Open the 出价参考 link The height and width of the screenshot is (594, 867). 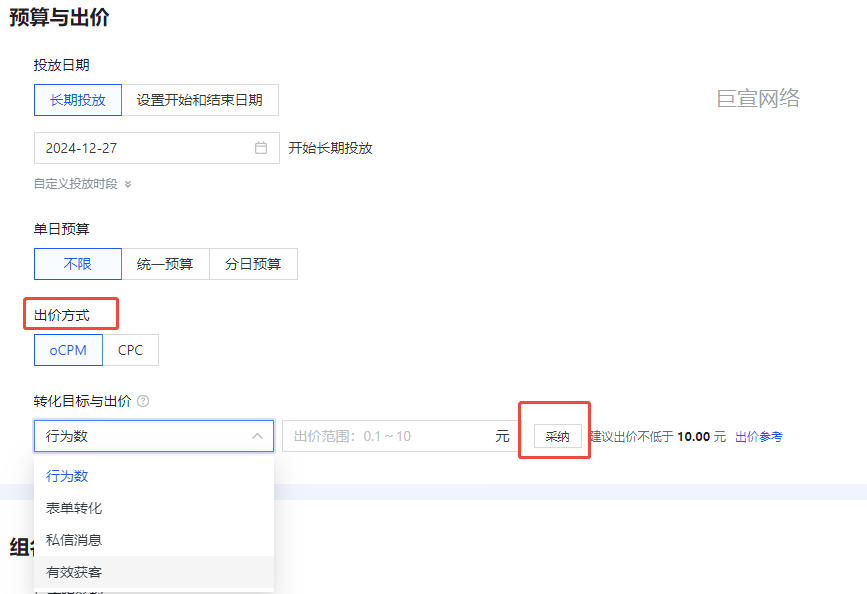point(759,436)
